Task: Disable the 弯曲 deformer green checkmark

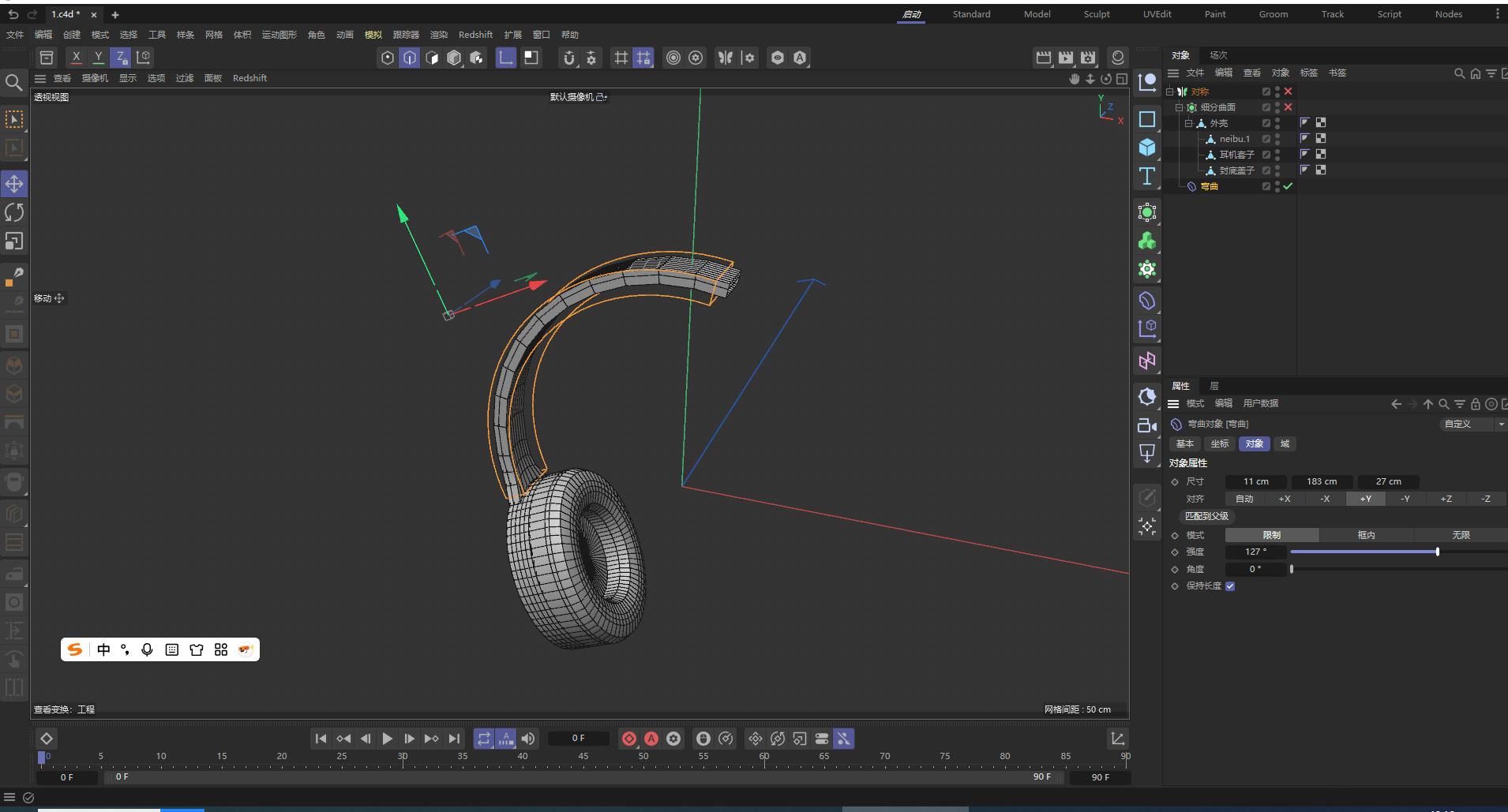Action: coord(1288,186)
